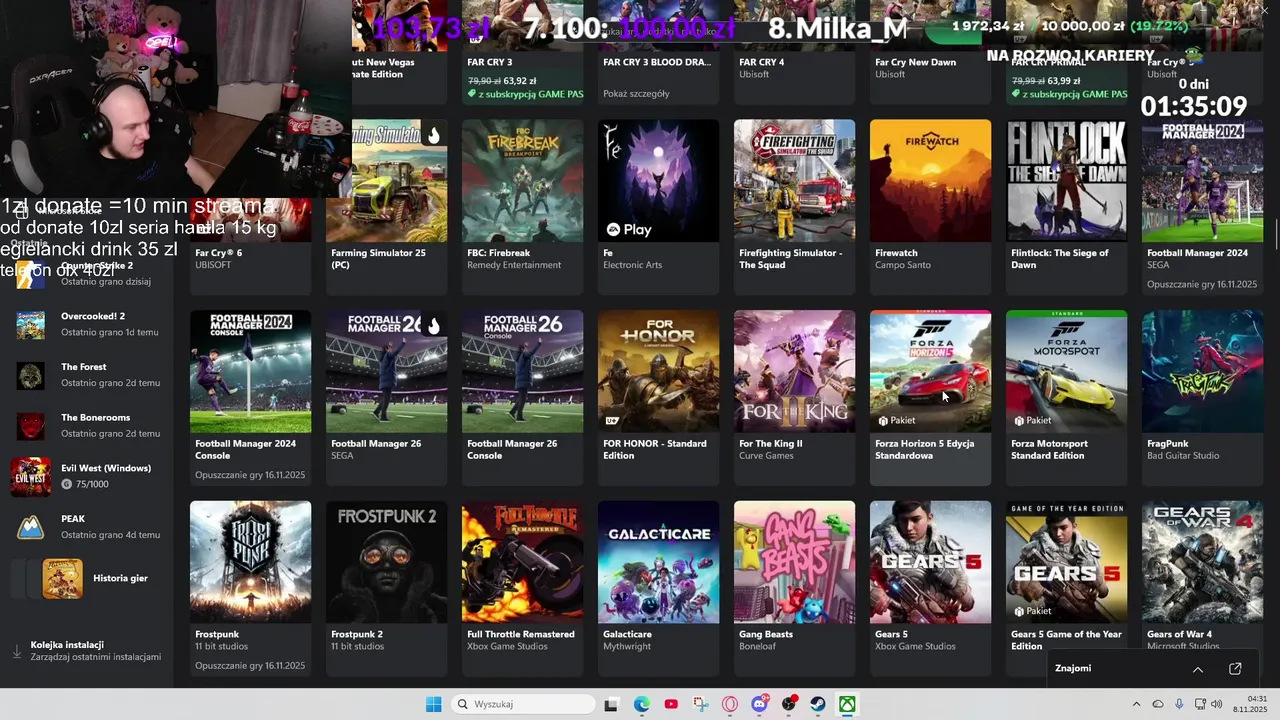Click Pakiet badge on Forza Horizon 5
Viewport: 1280px width, 720px height.
(897, 420)
